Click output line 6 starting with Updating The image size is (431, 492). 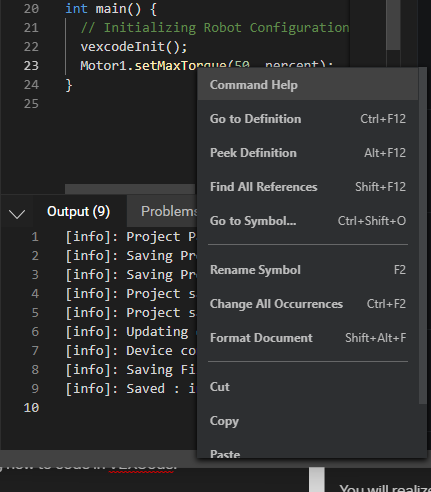coord(131,332)
